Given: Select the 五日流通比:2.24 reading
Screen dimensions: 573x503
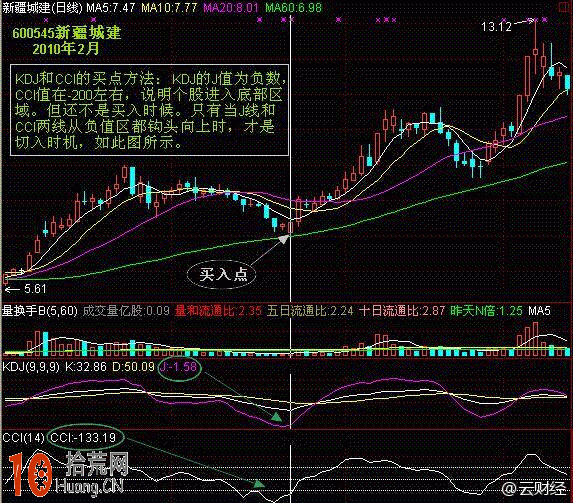Looking at the screenshot, I should click(310, 311).
